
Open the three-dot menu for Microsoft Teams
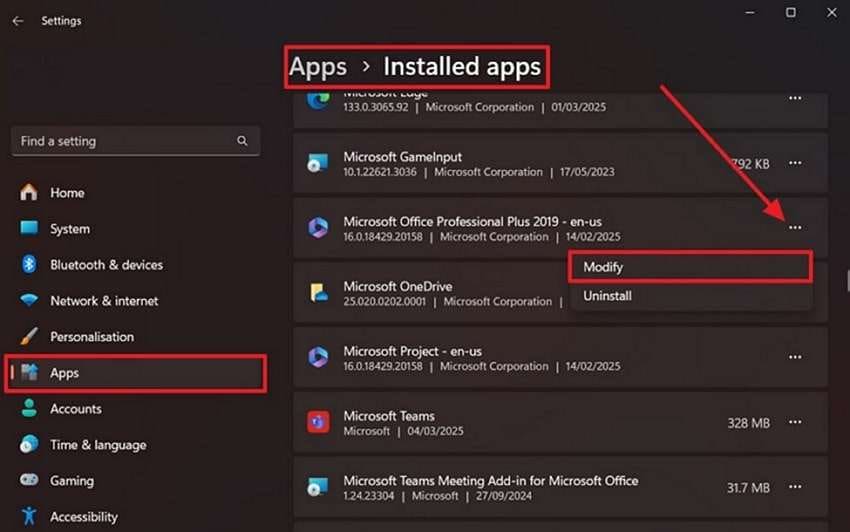pyautogui.click(x=795, y=422)
